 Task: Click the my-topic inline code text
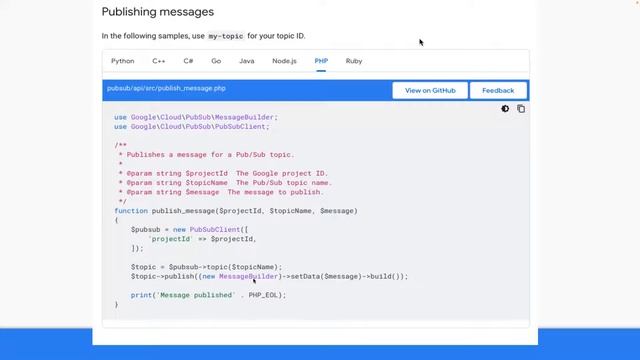(226, 36)
